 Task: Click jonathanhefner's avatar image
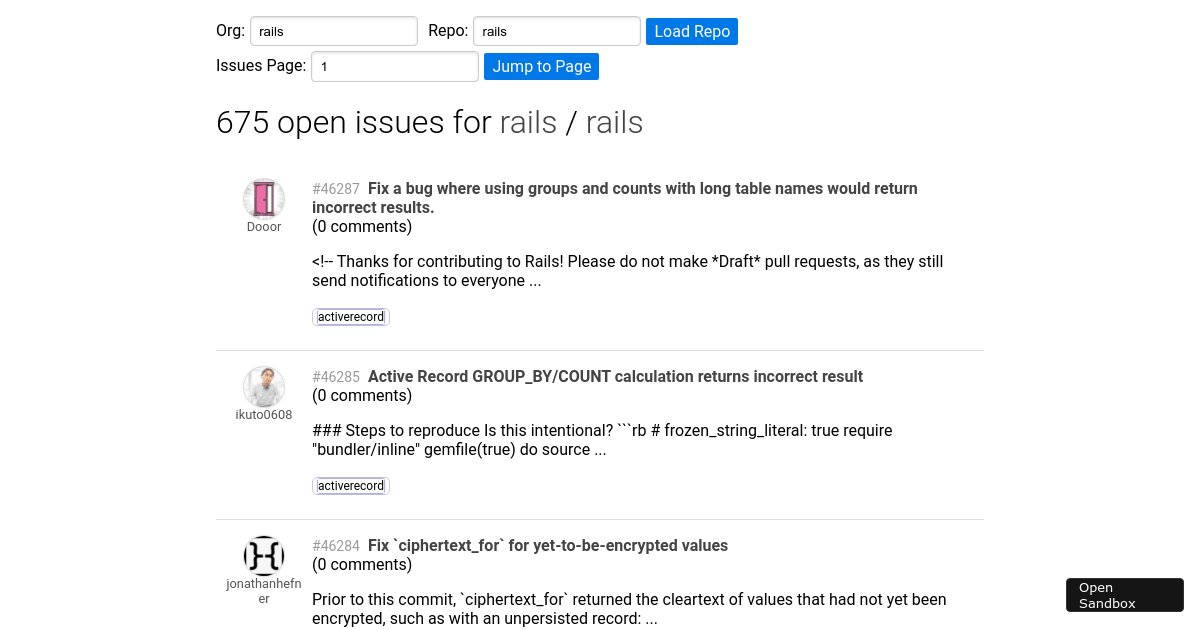[263, 556]
